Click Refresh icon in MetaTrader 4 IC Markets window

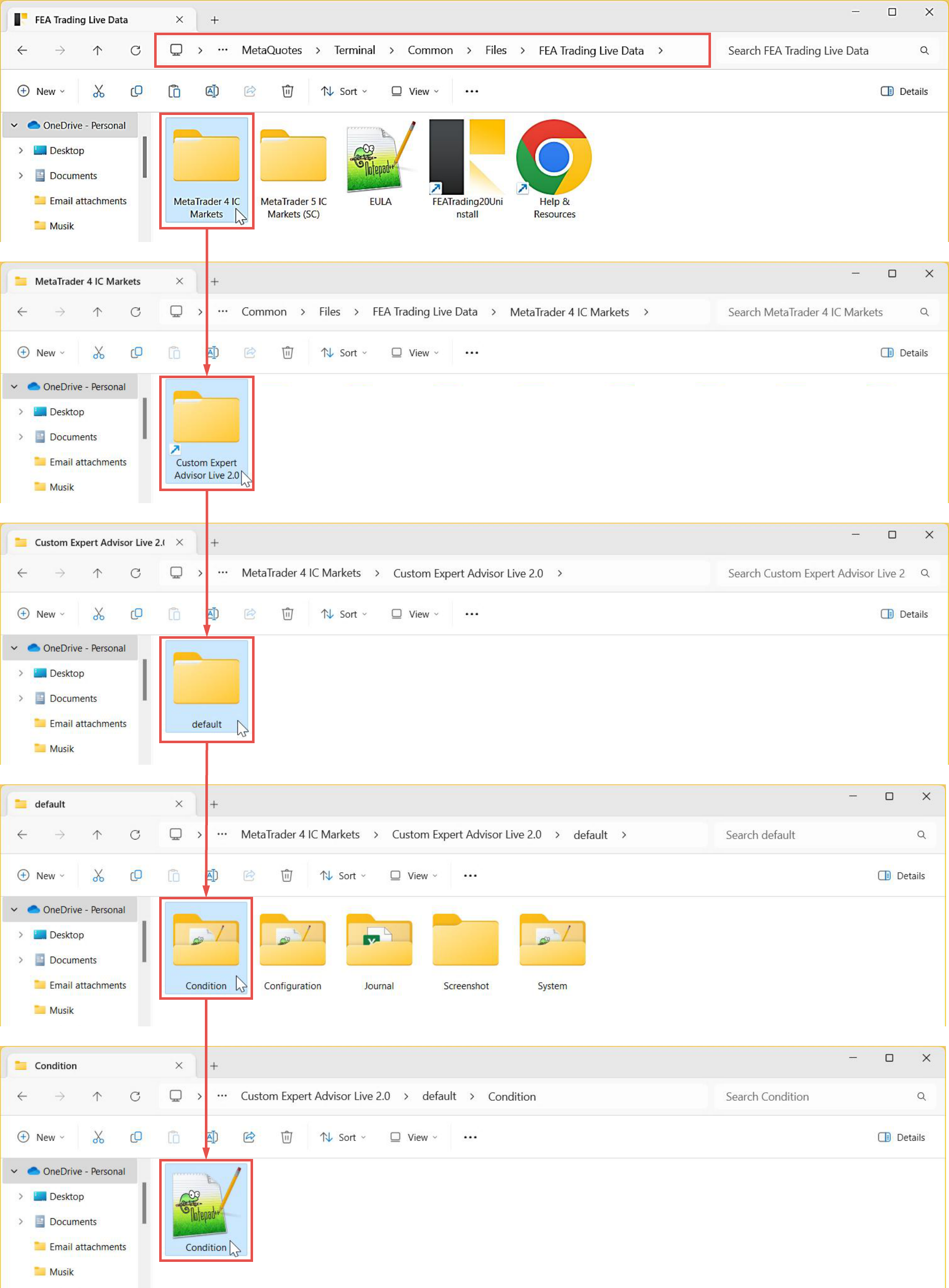(136, 312)
